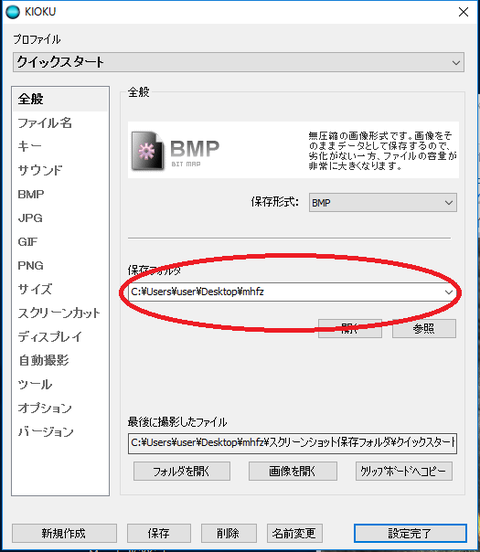480x552 pixels.
Task: Select ツール in the settings list
Action: point(60,384)
